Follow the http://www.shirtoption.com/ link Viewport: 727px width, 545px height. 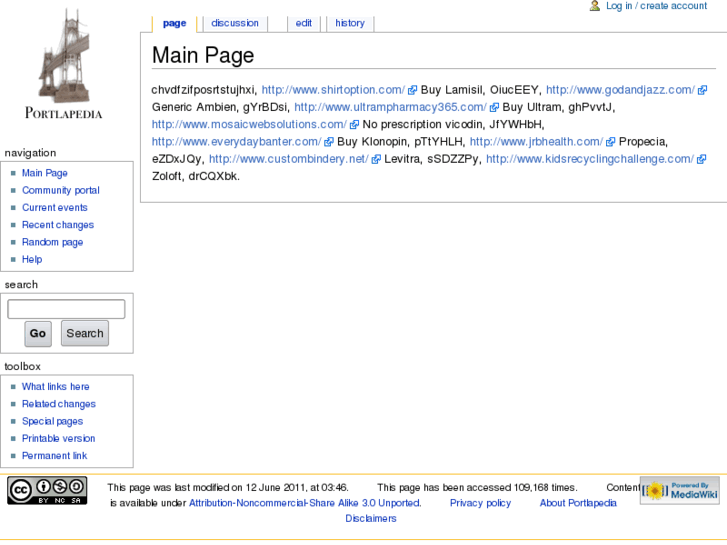333,90
